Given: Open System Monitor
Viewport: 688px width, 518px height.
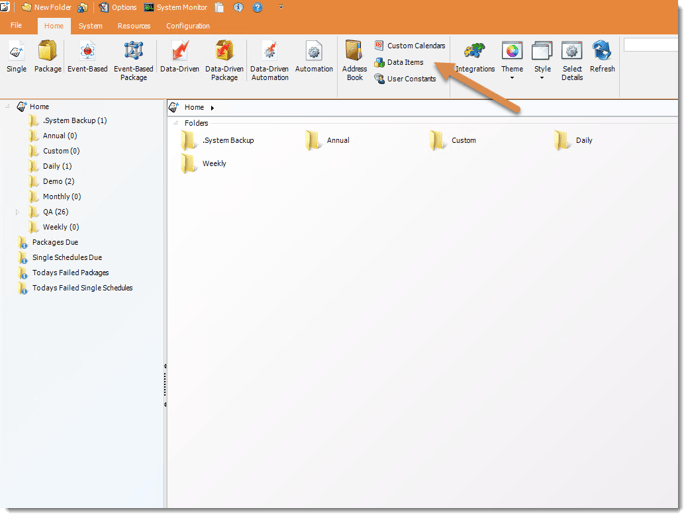Looking at the screenshot, I should 176,7.
